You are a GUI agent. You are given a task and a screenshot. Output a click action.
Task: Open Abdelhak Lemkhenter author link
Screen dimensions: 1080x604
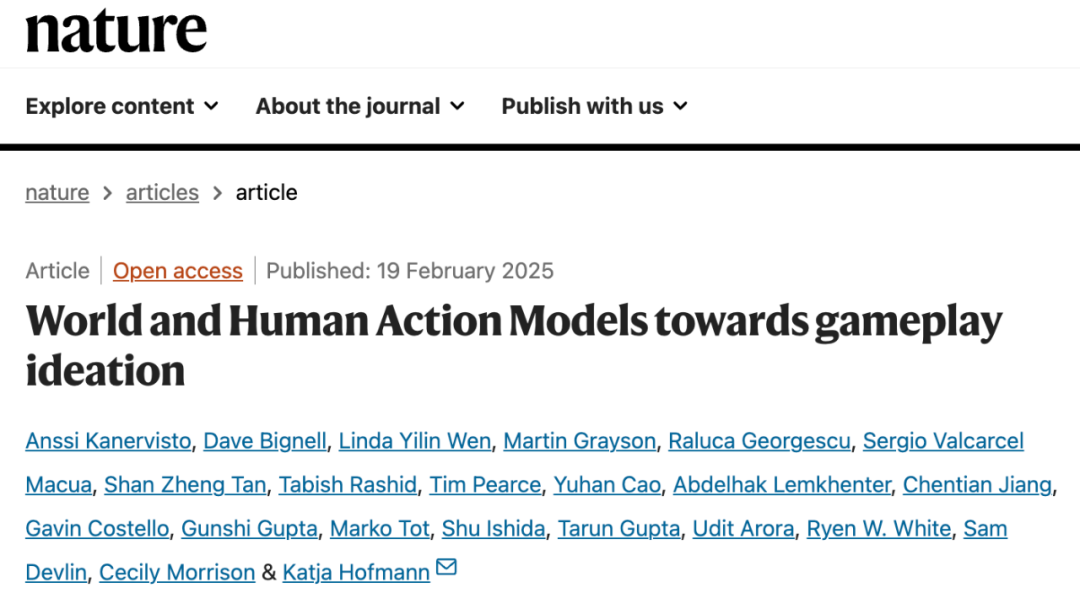pos(782,485)
